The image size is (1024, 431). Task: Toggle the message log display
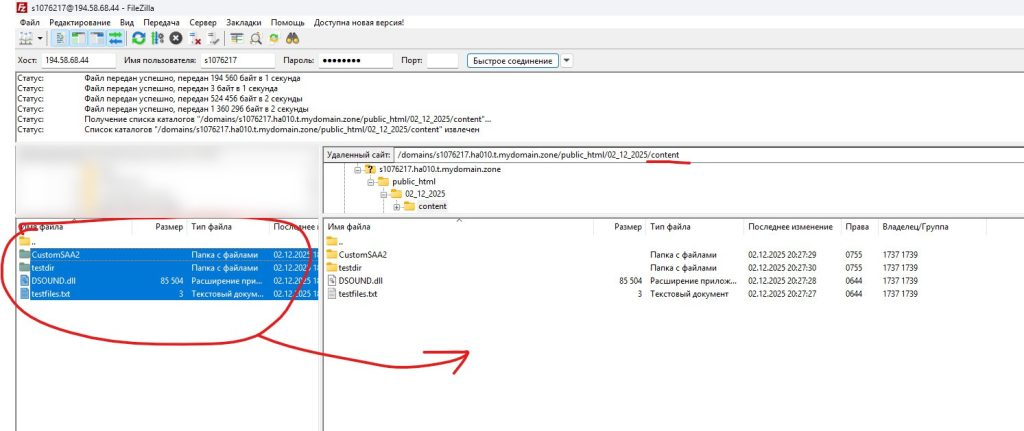coord(61,38)
